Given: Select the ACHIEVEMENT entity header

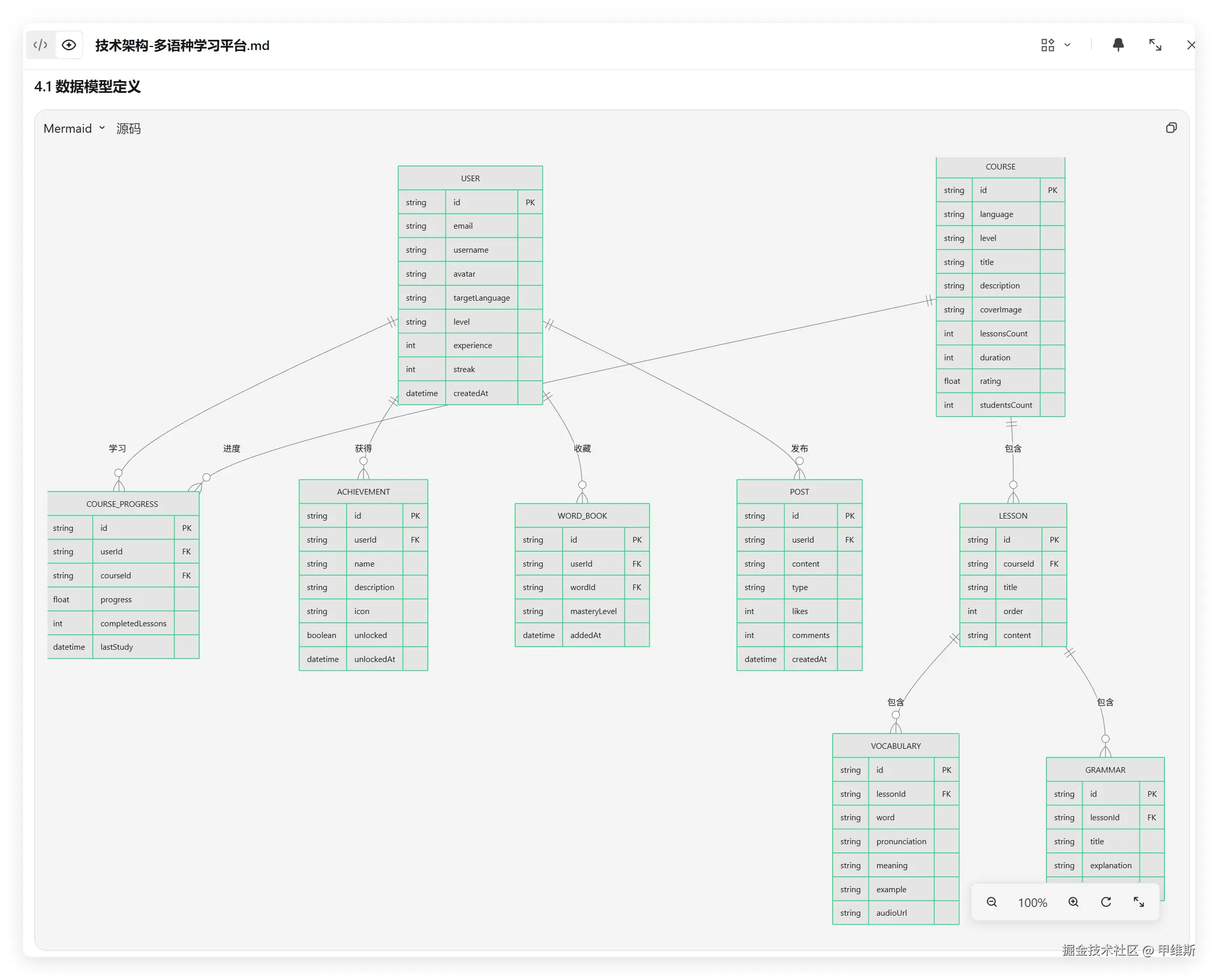Looking at the screenshot, I should click(x=363, y=492).
